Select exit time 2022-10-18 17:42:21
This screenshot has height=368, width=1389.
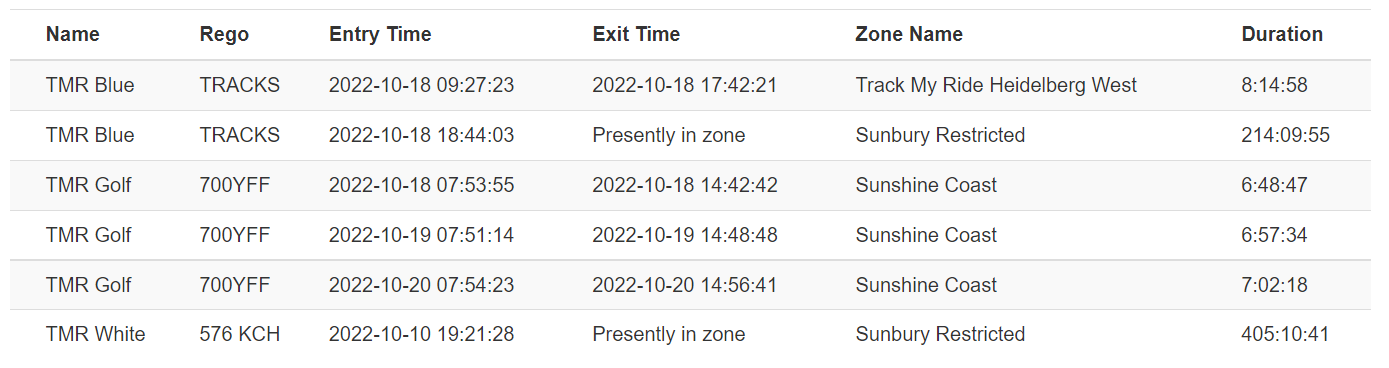(x=685, y=85)
